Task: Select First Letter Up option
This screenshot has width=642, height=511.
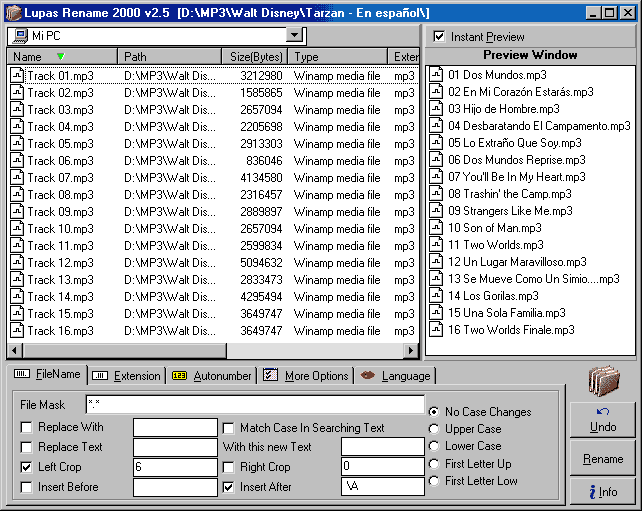Action: pos(434,464)
